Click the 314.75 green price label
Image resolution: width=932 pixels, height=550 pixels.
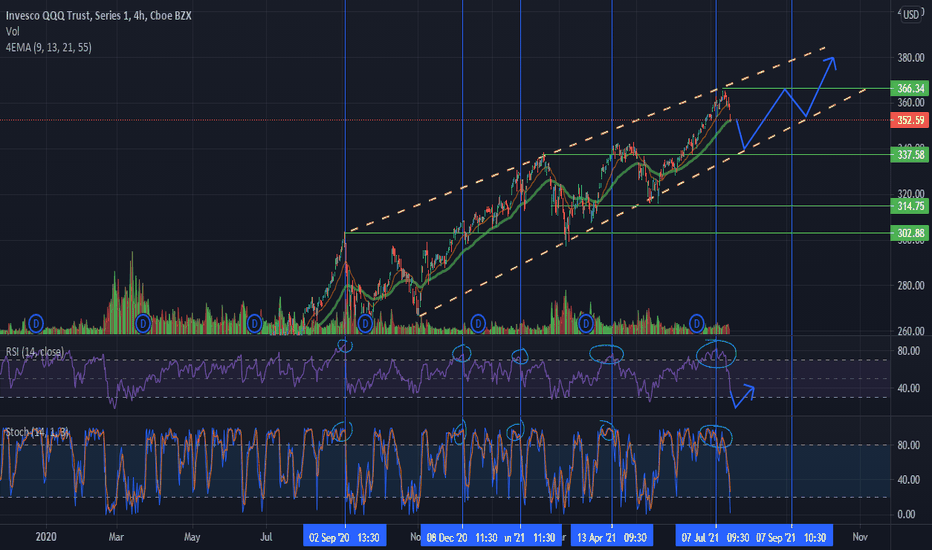tap(910, 206)
